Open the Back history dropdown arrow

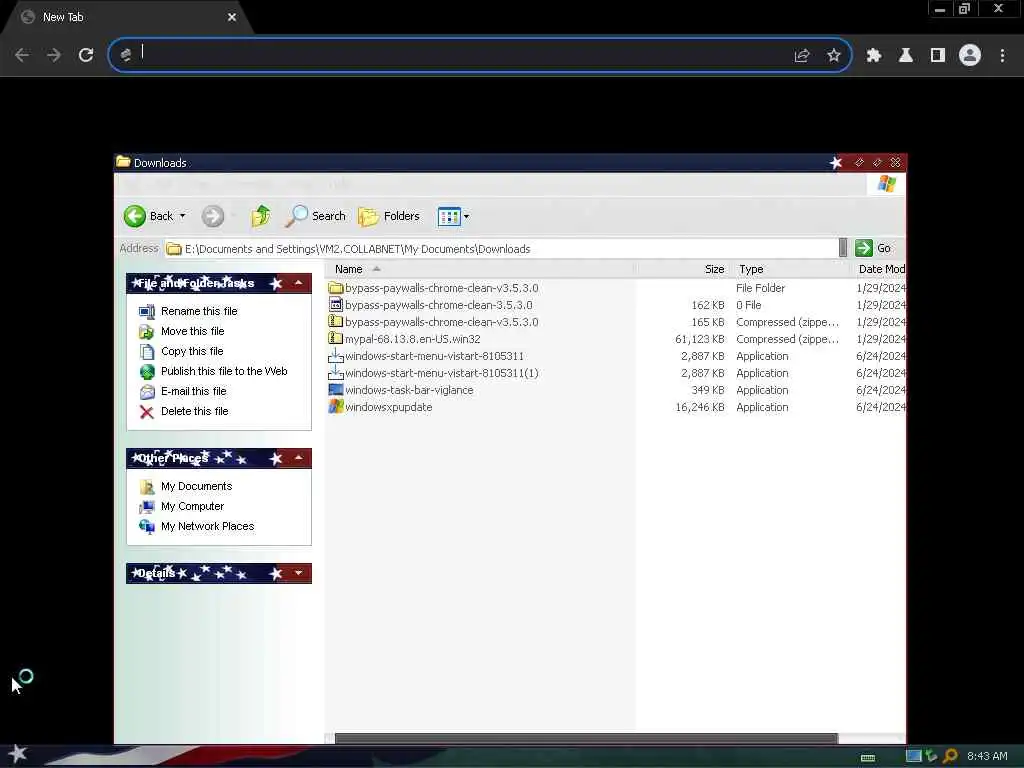[x=183, y=216]
